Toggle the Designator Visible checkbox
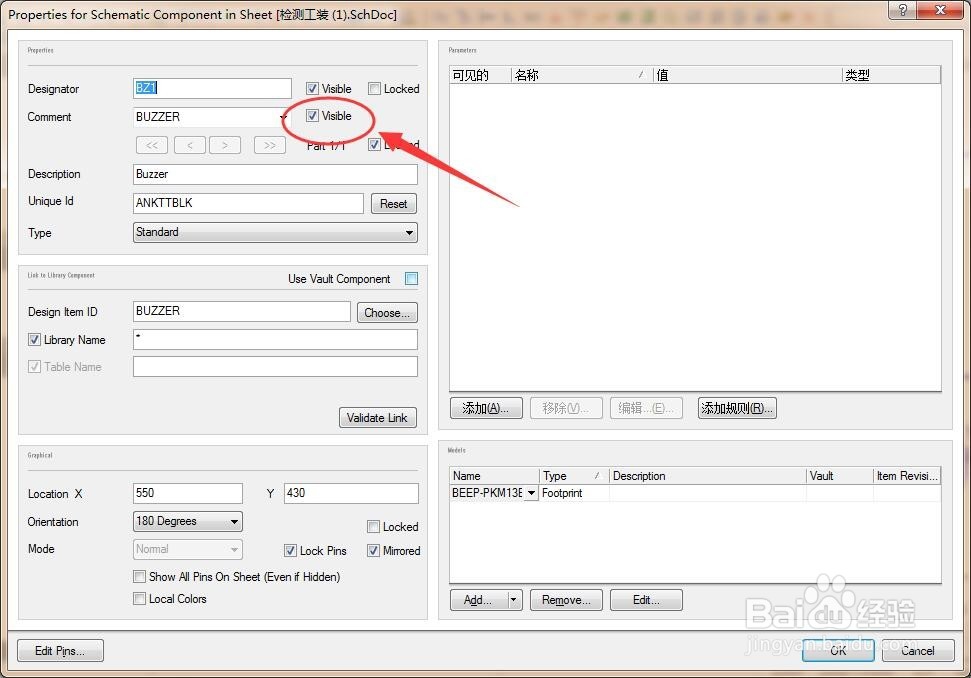Viewport: 971px width, 678px height. (x=312, y=89)
